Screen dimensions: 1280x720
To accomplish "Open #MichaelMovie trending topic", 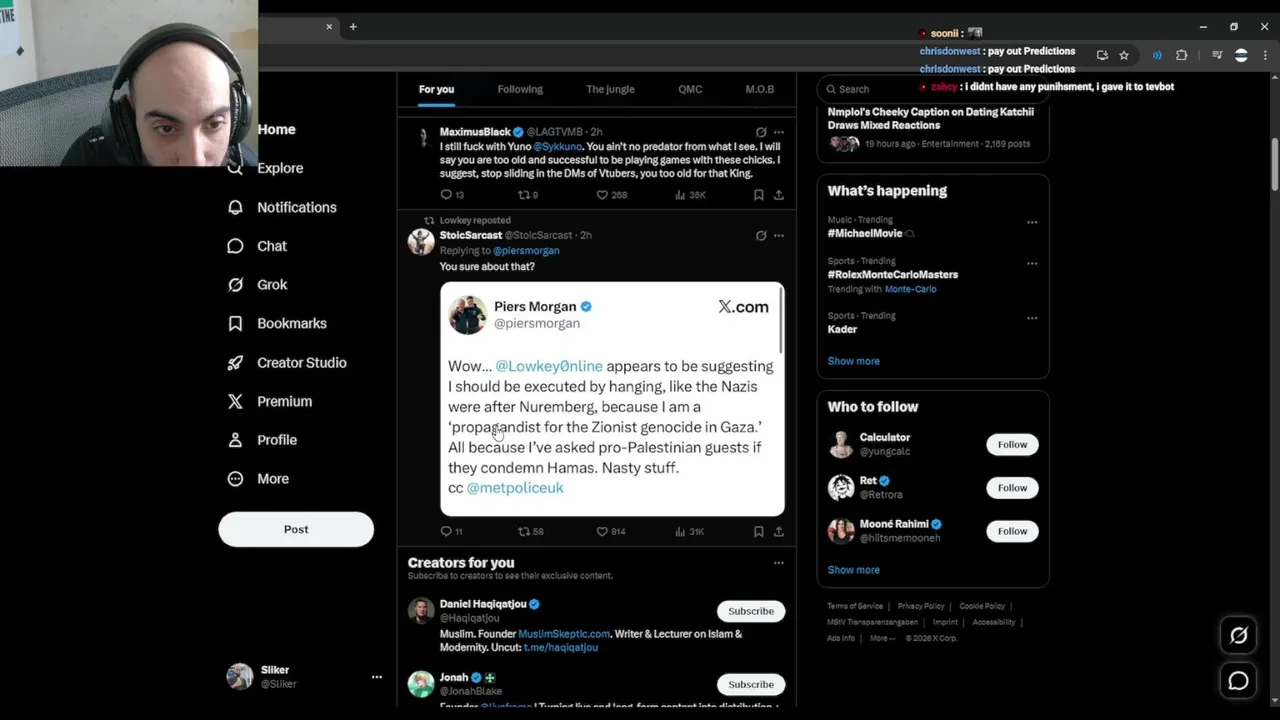I will coord(864,233).
